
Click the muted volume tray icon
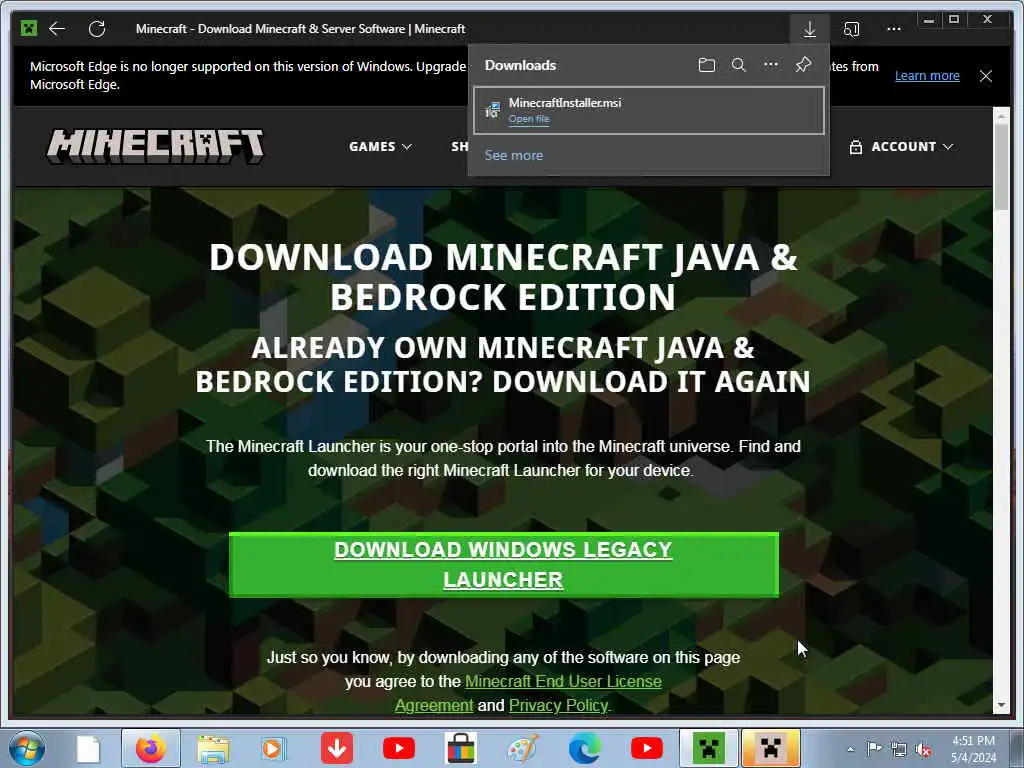[x=923, y=750]
